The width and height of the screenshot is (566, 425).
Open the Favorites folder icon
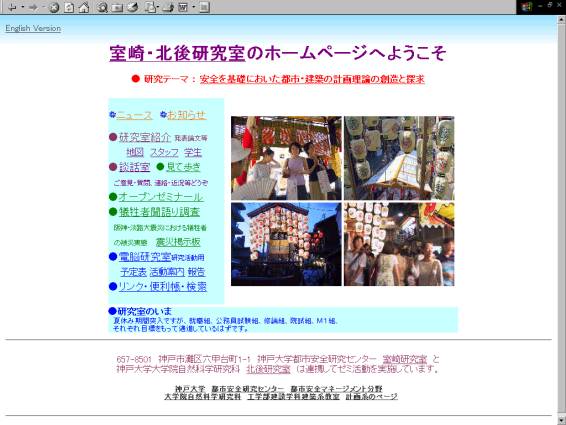(117, 7)
